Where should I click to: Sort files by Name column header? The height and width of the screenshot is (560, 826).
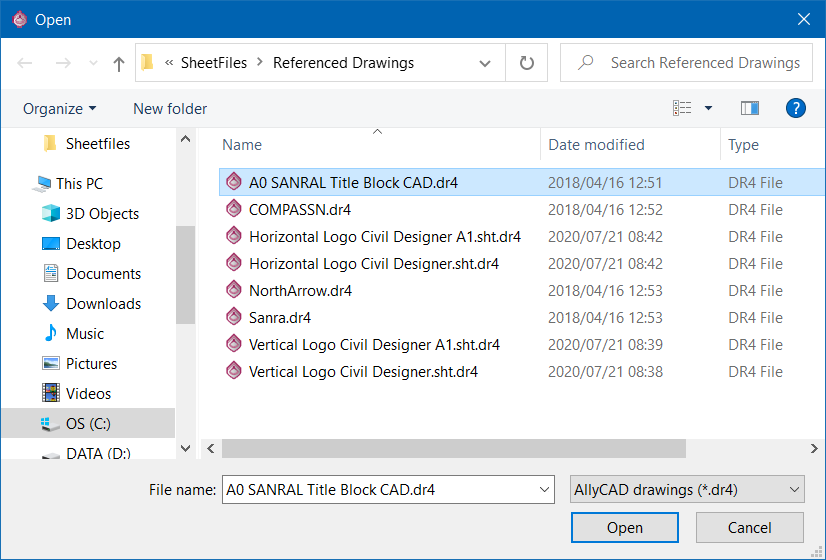242,145
